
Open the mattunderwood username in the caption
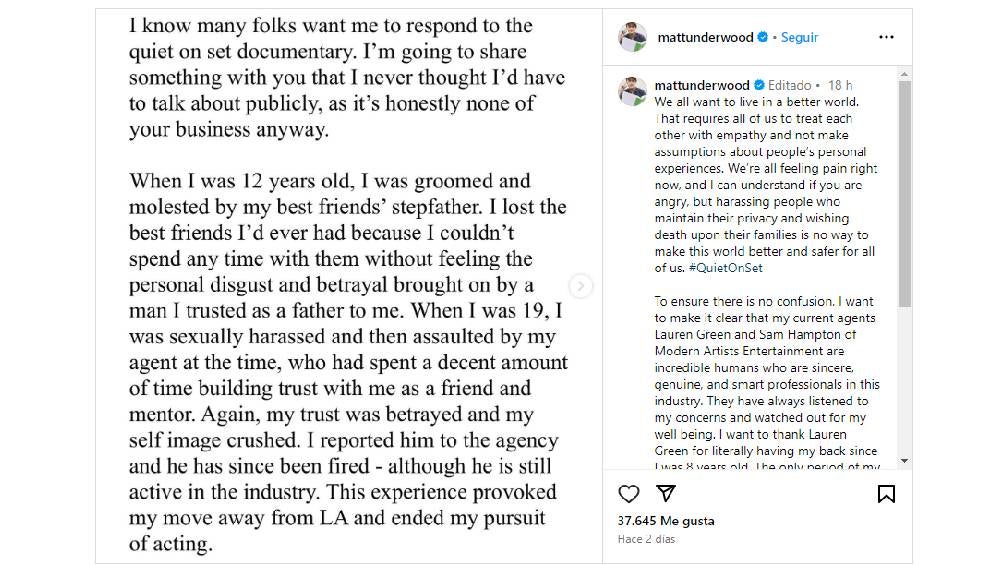(702, 86)
